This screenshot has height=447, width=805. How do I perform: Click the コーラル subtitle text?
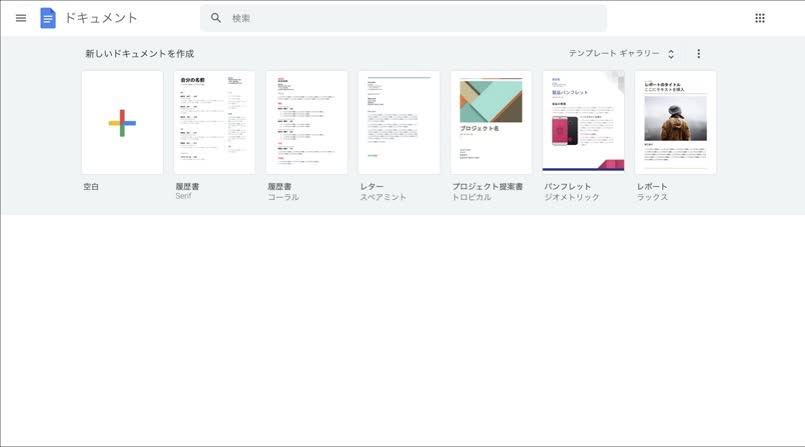click(x=283, y=197)
